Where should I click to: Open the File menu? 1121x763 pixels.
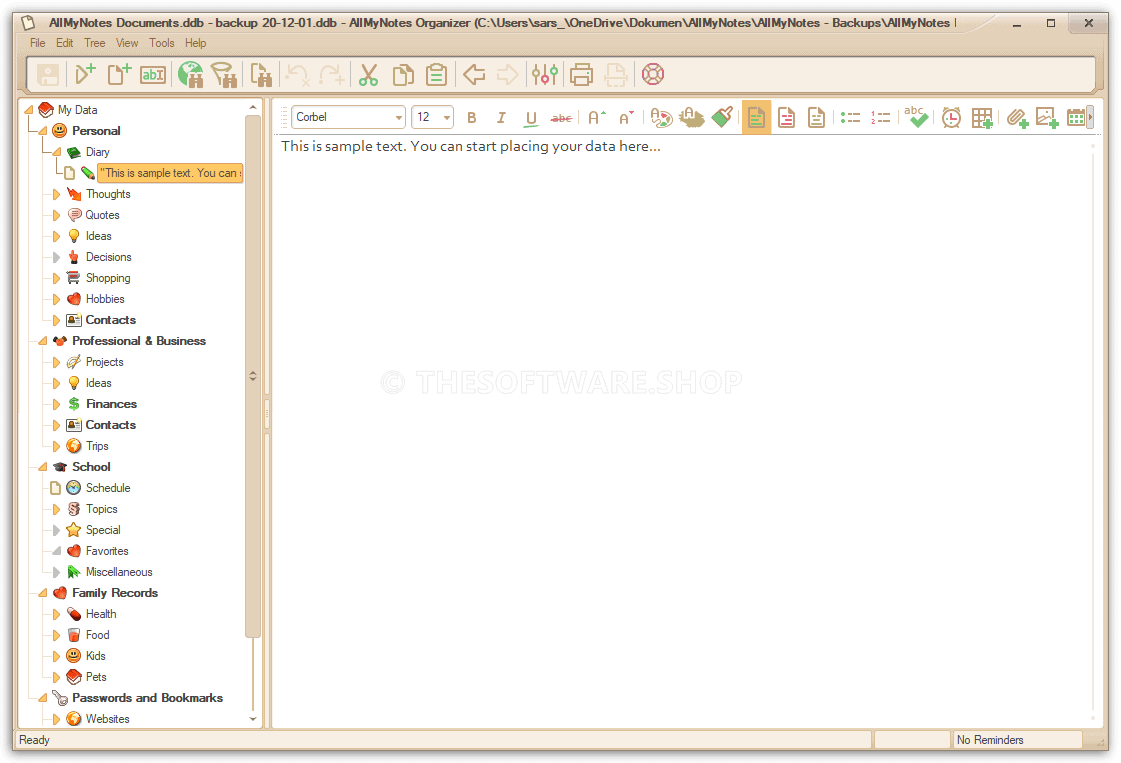click(x=38, y=43)
